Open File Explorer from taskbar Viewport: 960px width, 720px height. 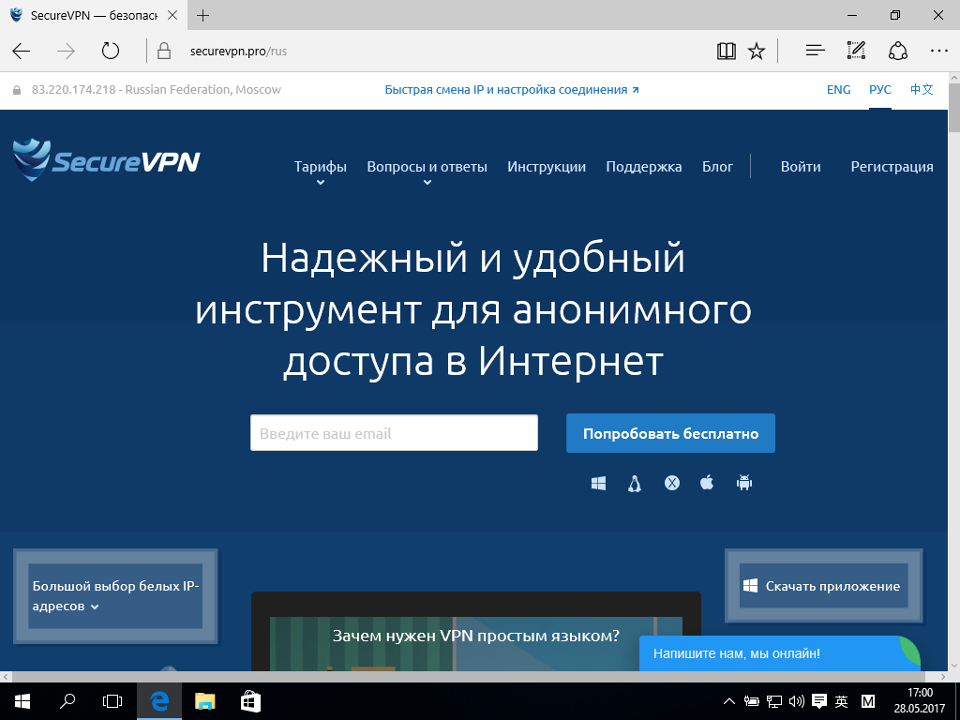(x=205, y=702)
